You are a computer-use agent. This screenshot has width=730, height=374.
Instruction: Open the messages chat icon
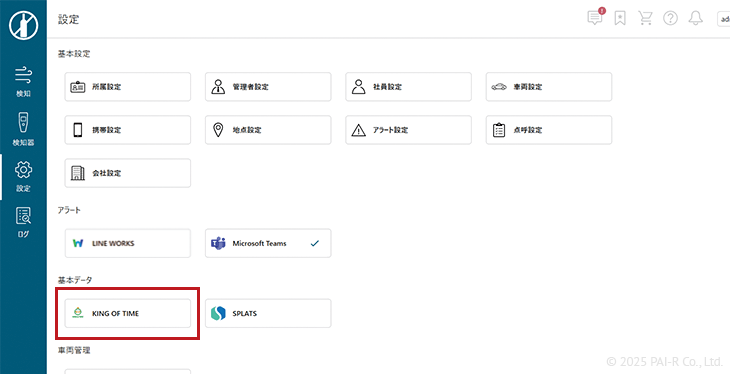[x=595, y=18]
